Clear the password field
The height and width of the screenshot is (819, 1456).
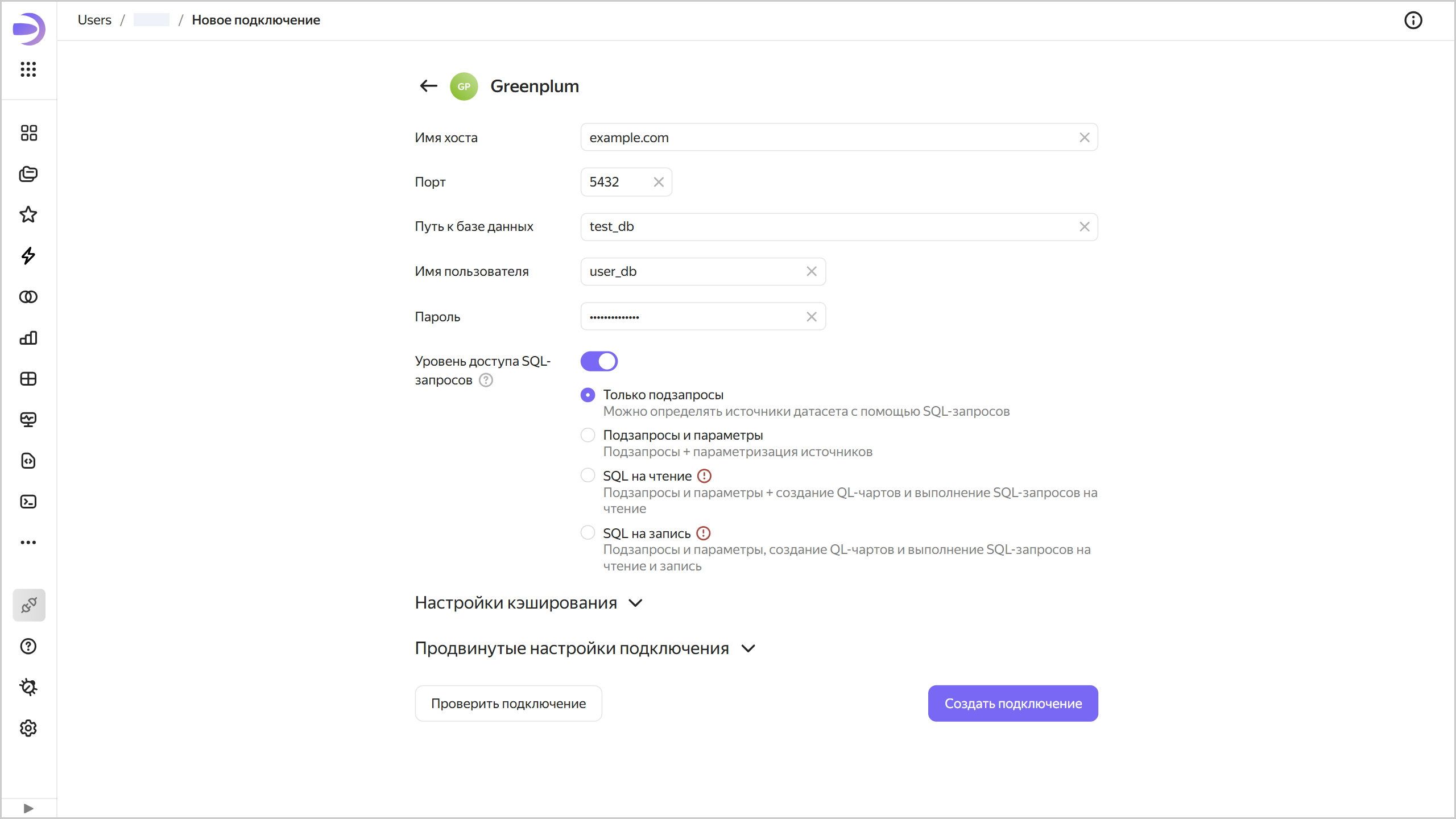click(x=812, y=317)
